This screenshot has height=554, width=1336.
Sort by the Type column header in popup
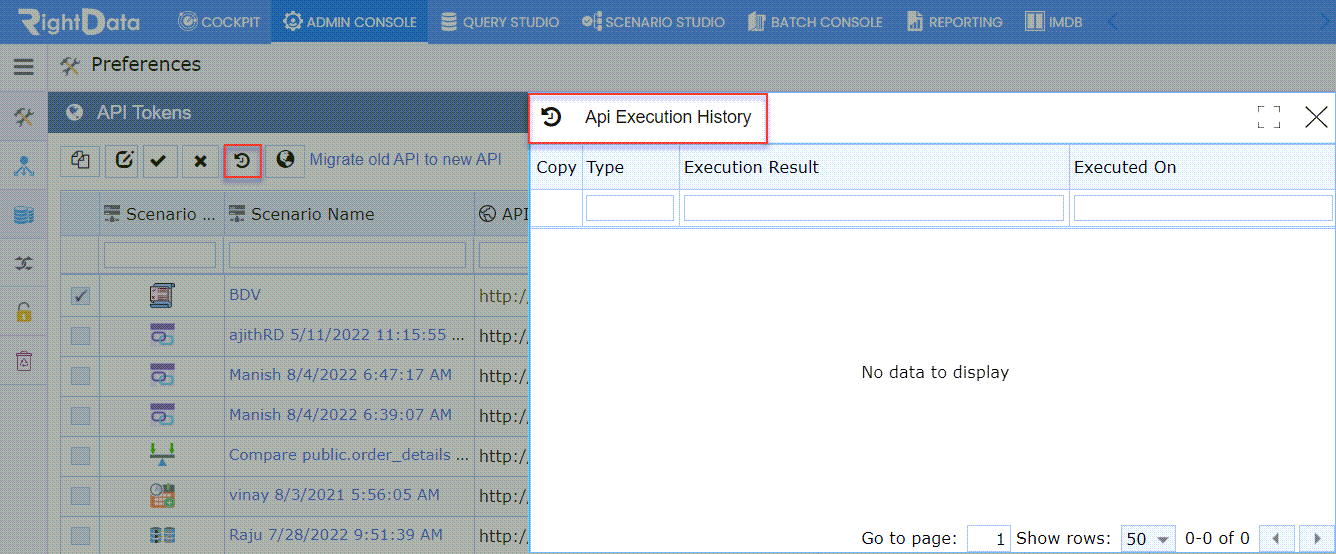tap(605, 167)
